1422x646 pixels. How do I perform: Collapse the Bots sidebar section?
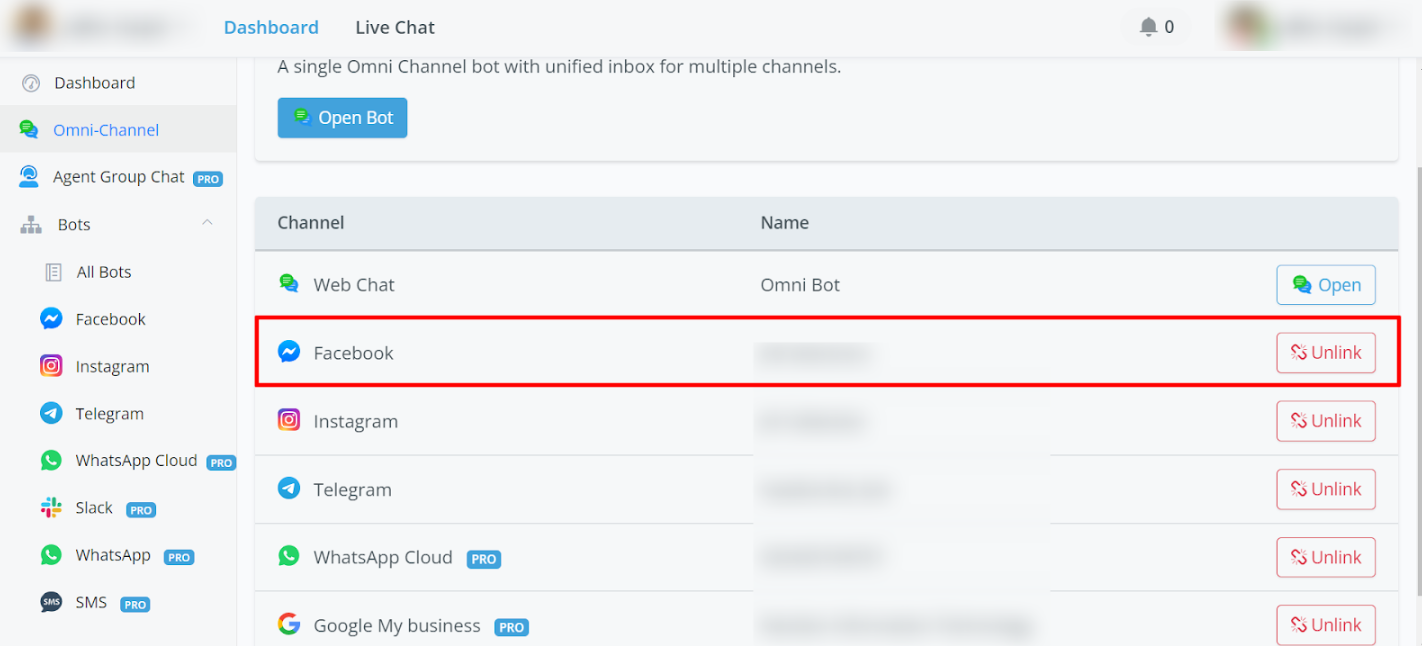[x=207, y=223]
